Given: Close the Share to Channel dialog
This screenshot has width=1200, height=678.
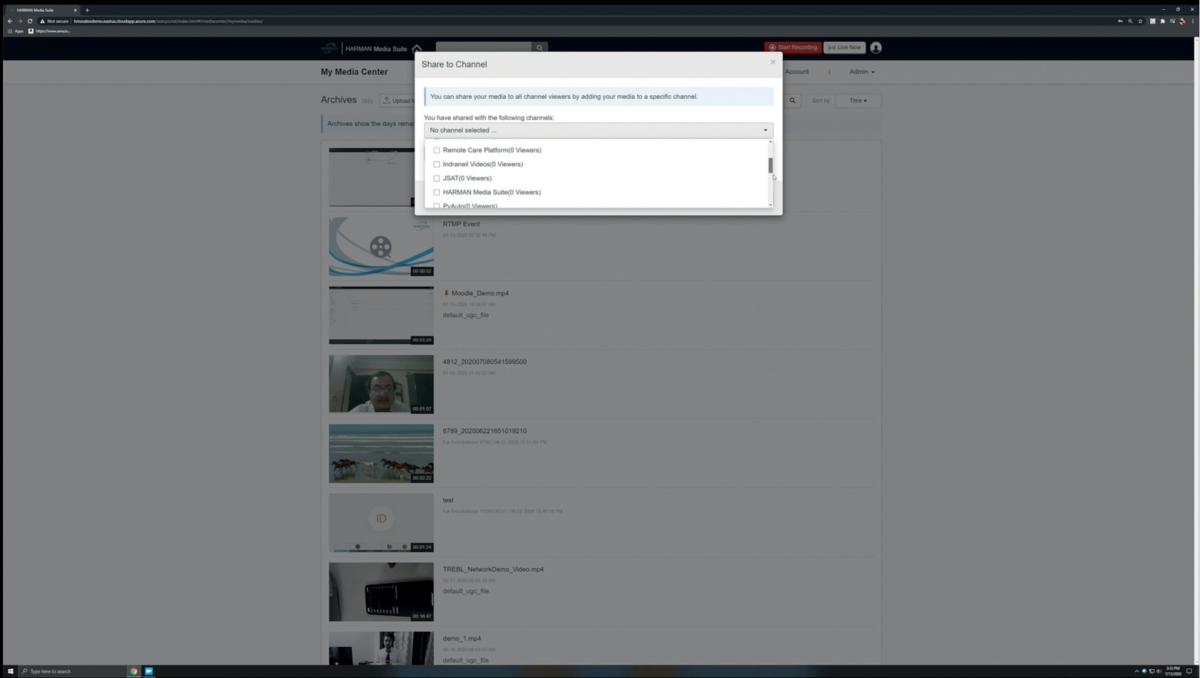Looking at the screenshot, I should coord(772,62).
